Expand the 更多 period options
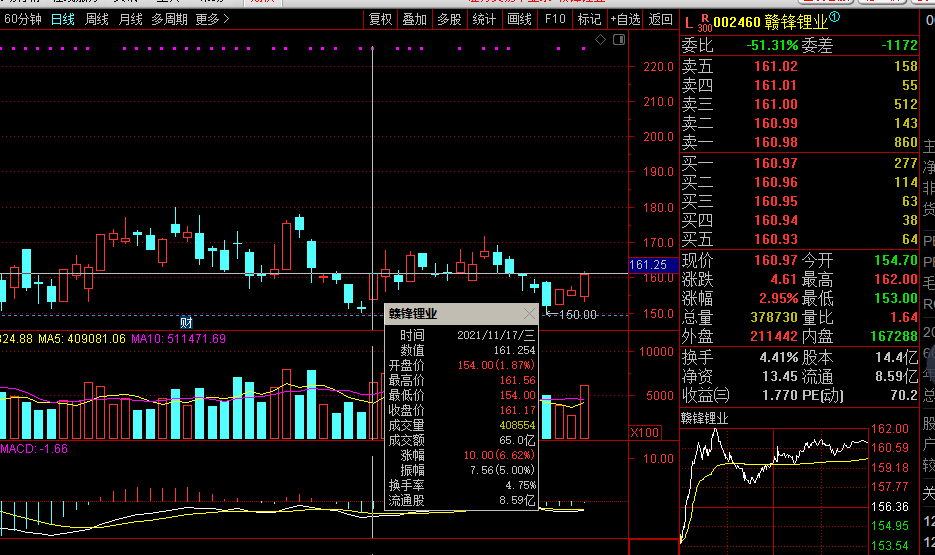Viewport: 935px width, 555px height. pyautogui.click(x=212, y=20)
